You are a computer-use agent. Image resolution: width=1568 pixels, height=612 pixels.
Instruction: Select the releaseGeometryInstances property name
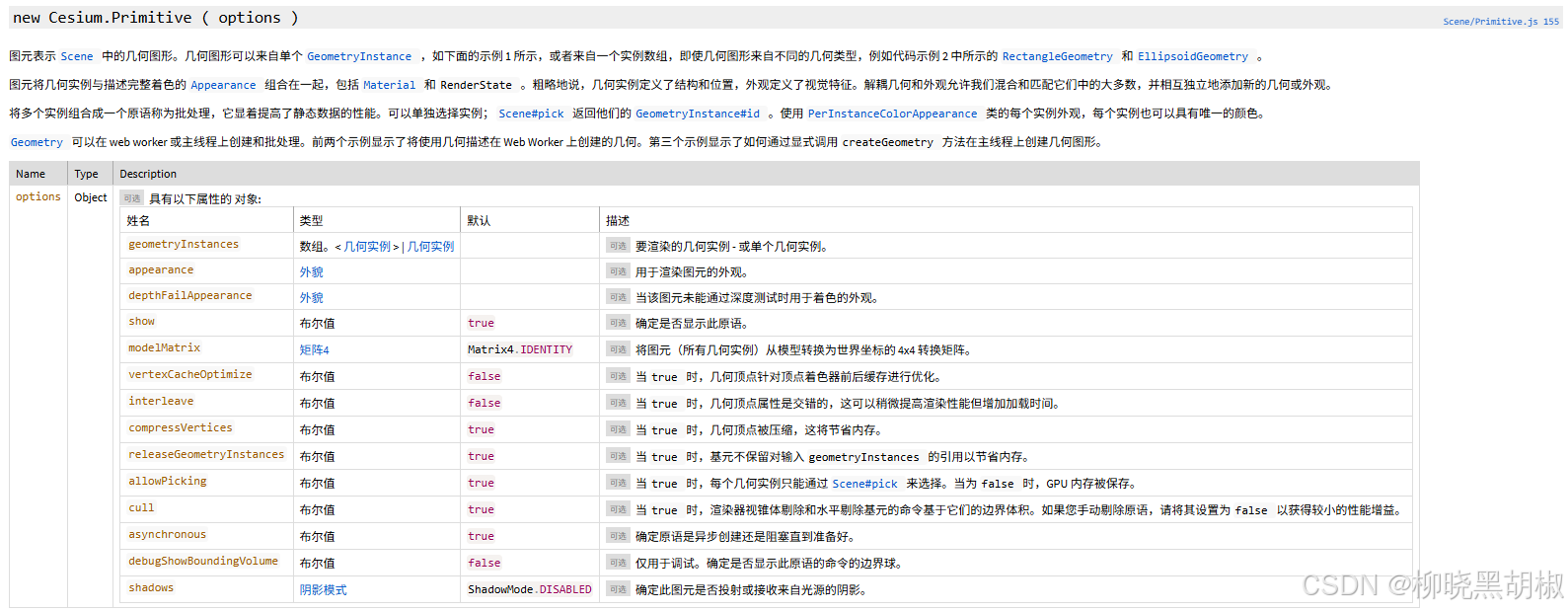coord(206,454)
